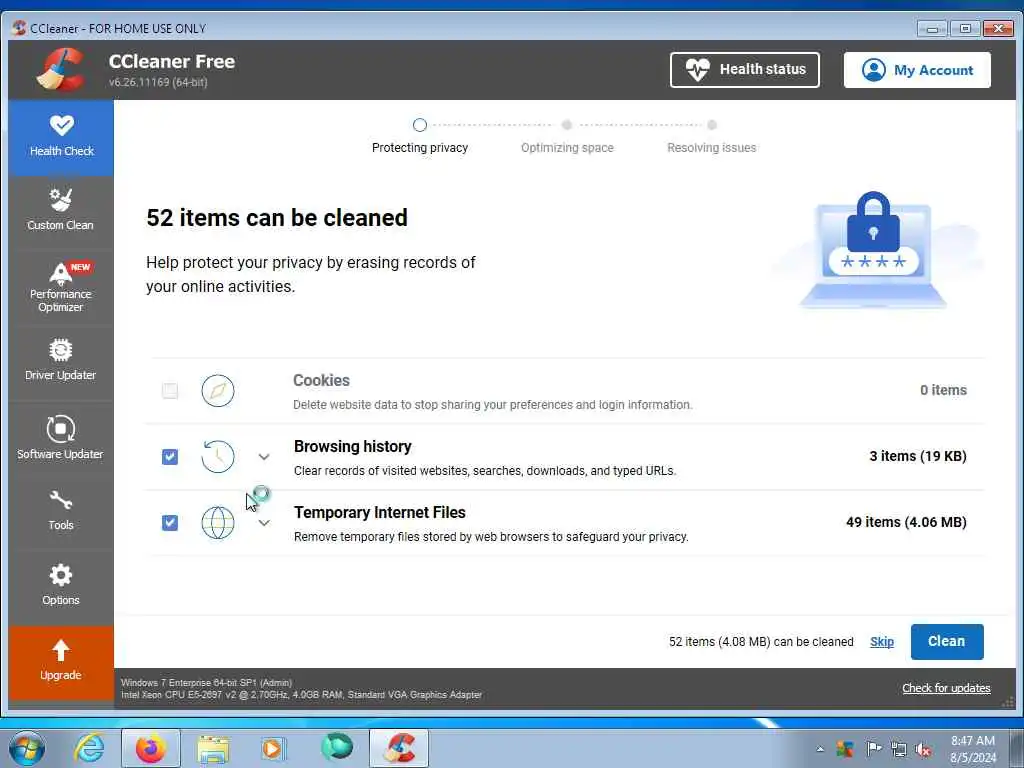Show hidden tray icons arrow
Viewport: 1024px width, 768px height.
[x=820, y=749]
